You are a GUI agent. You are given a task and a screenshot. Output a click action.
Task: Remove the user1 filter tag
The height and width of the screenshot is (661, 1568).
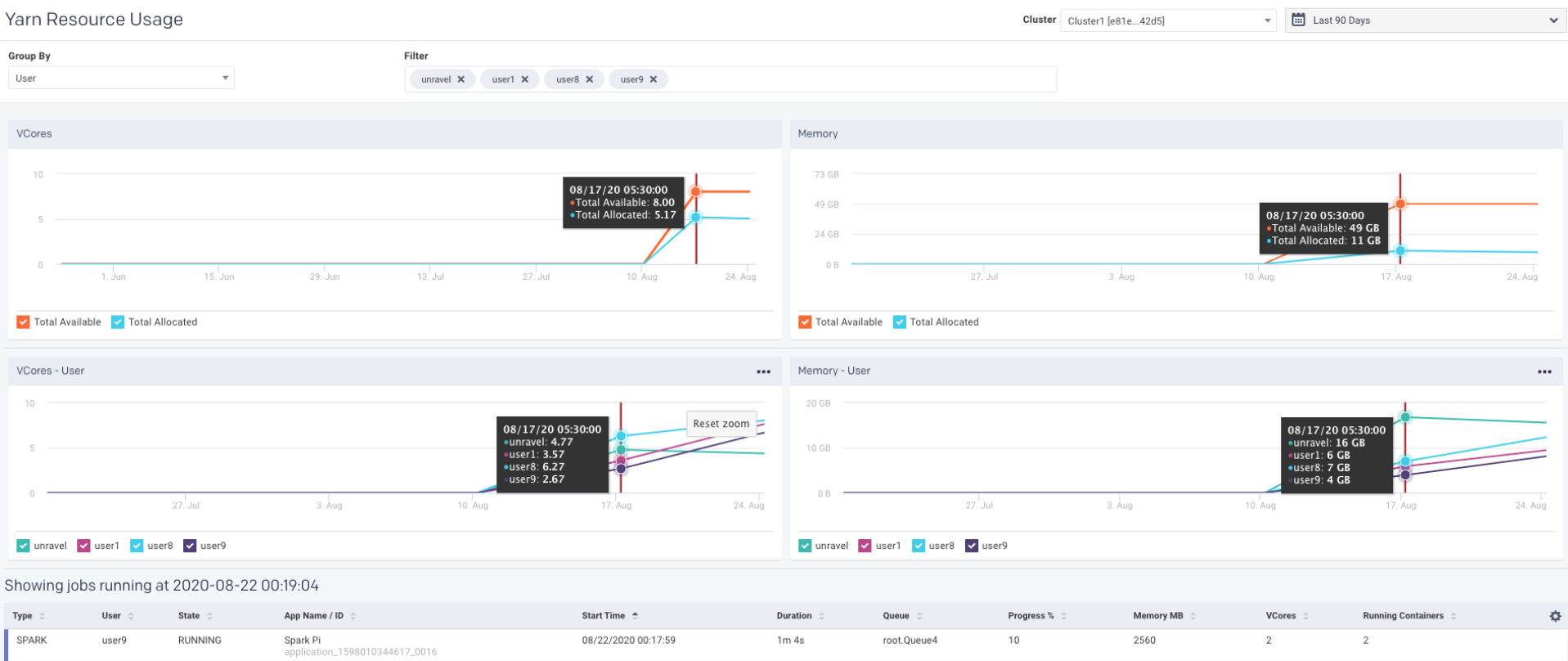point(525,79)
